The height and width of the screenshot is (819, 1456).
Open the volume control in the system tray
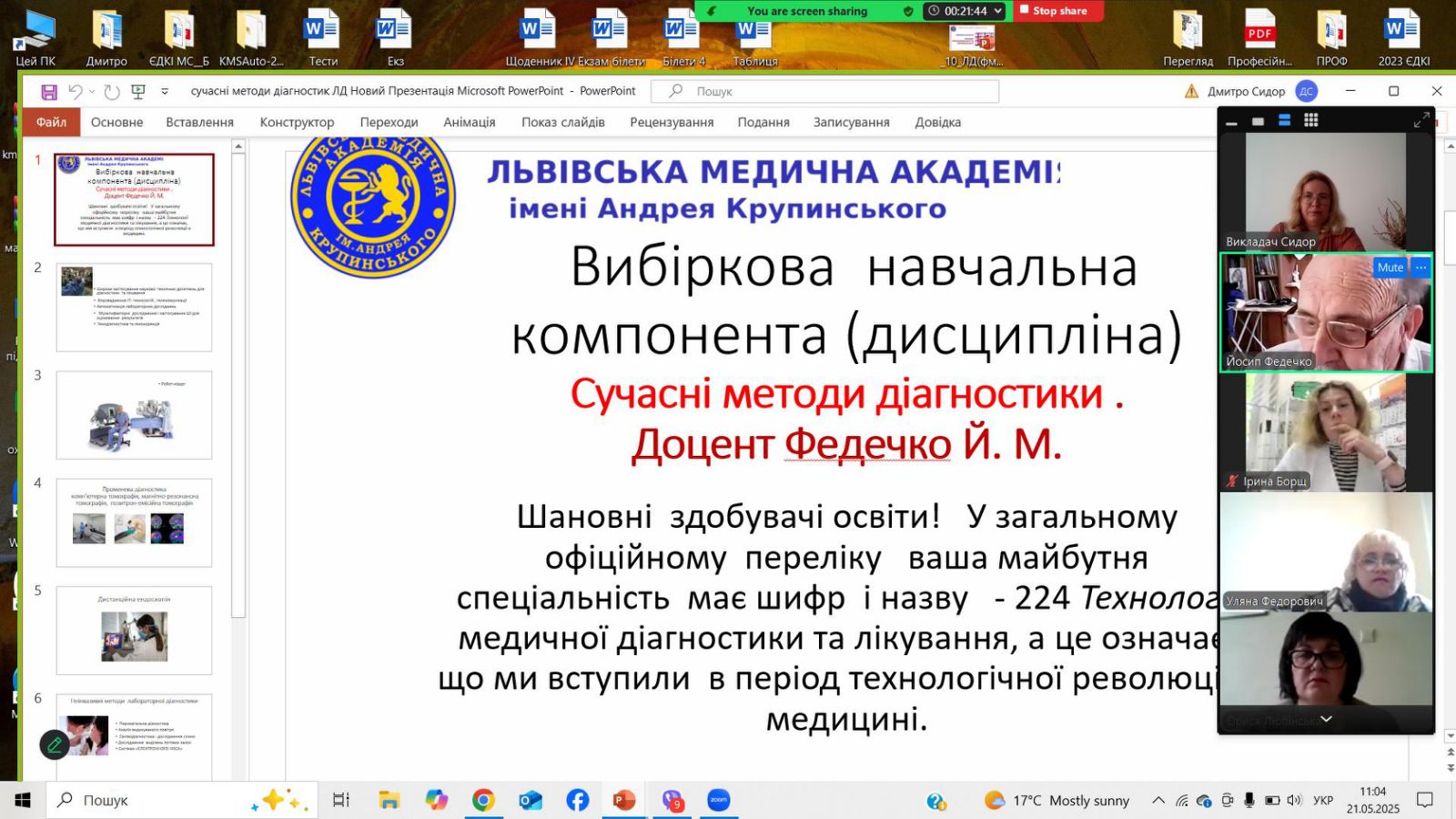coord(1294,800)
